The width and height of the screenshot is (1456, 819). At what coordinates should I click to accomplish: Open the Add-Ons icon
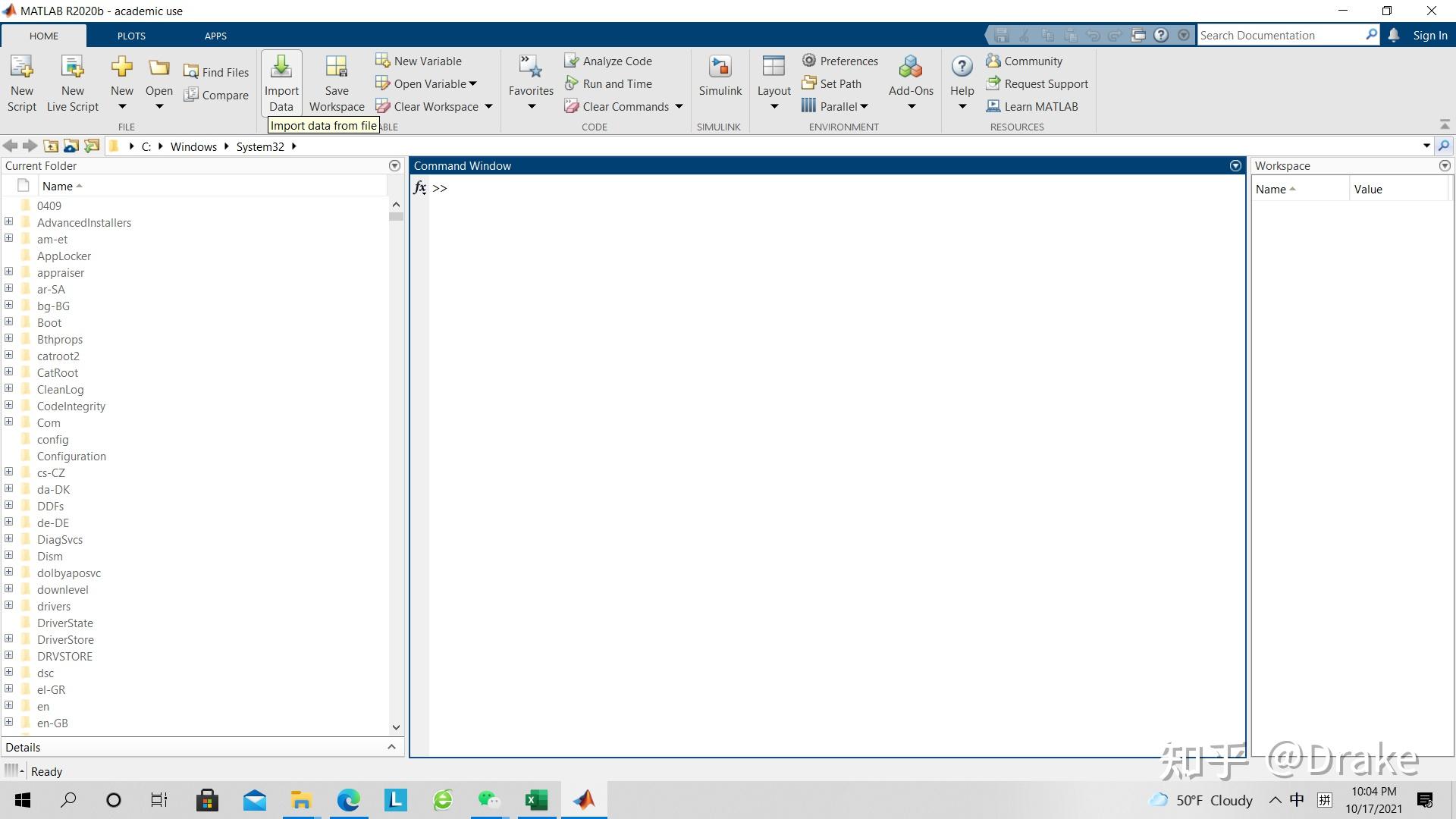pos(911,68)
